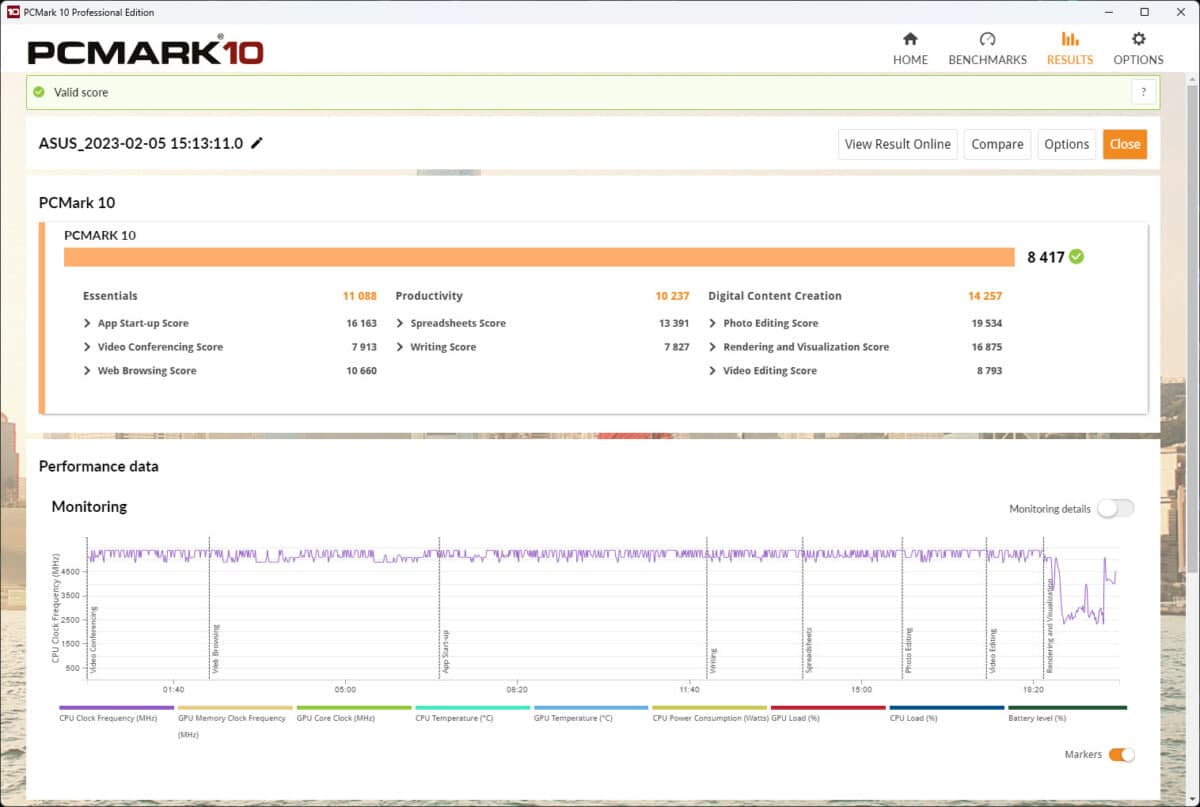The height and width of the screenshot is (807, 1200).
Task: Click the Writing chart marker
Action: pos(713,660)
